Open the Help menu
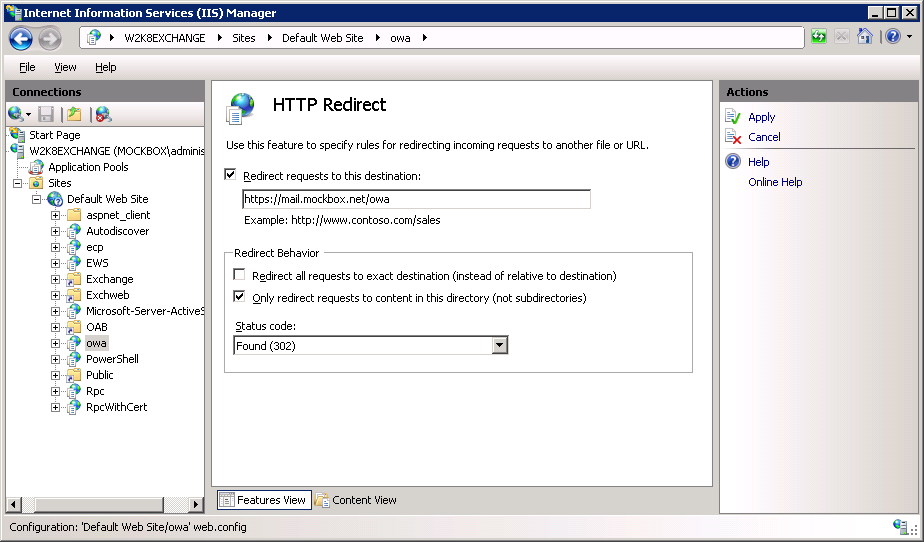The height and width of the screenshot is (542, 924). (x=105, y=67)
